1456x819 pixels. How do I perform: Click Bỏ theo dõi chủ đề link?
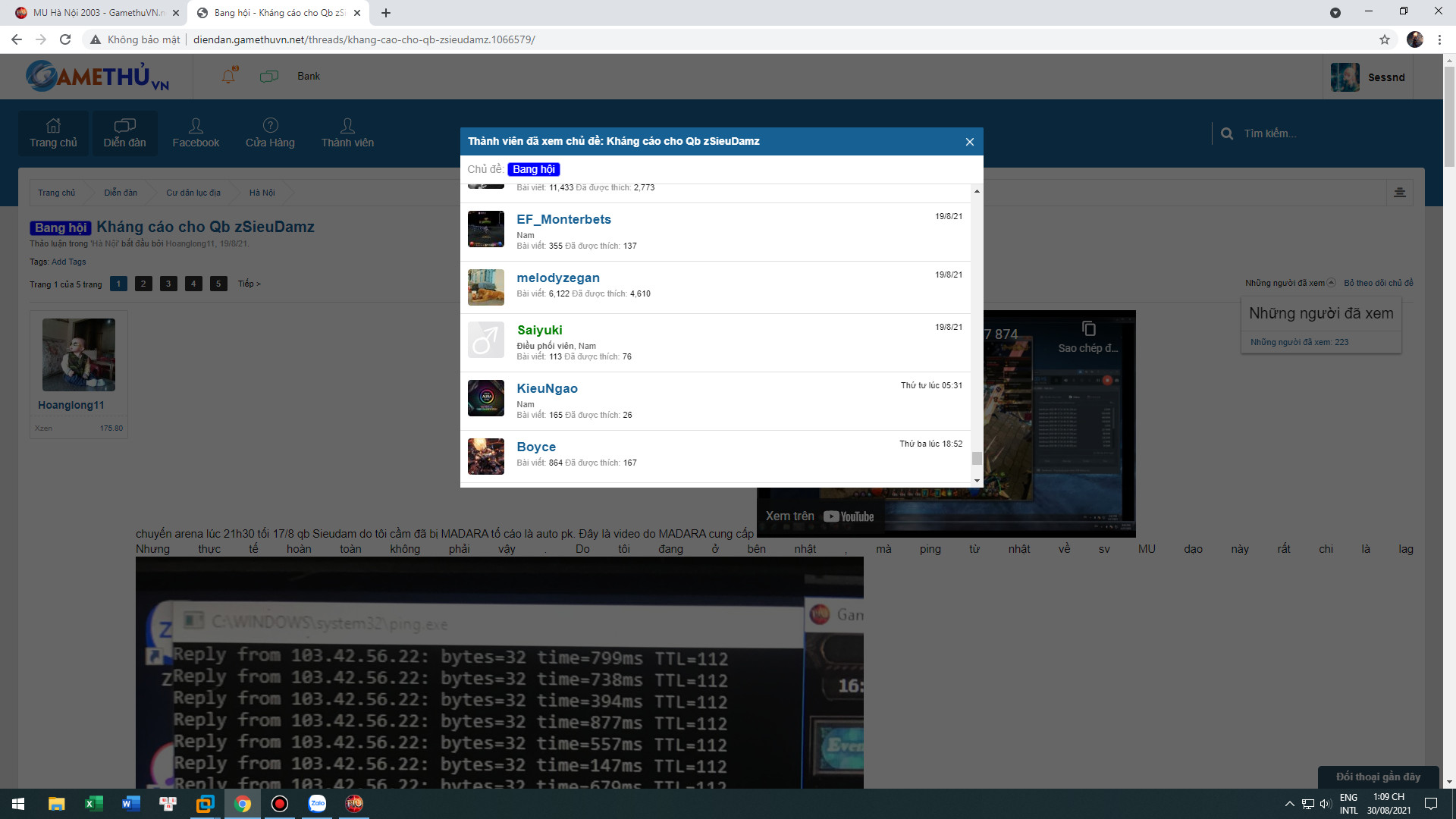pos(1378,283)
